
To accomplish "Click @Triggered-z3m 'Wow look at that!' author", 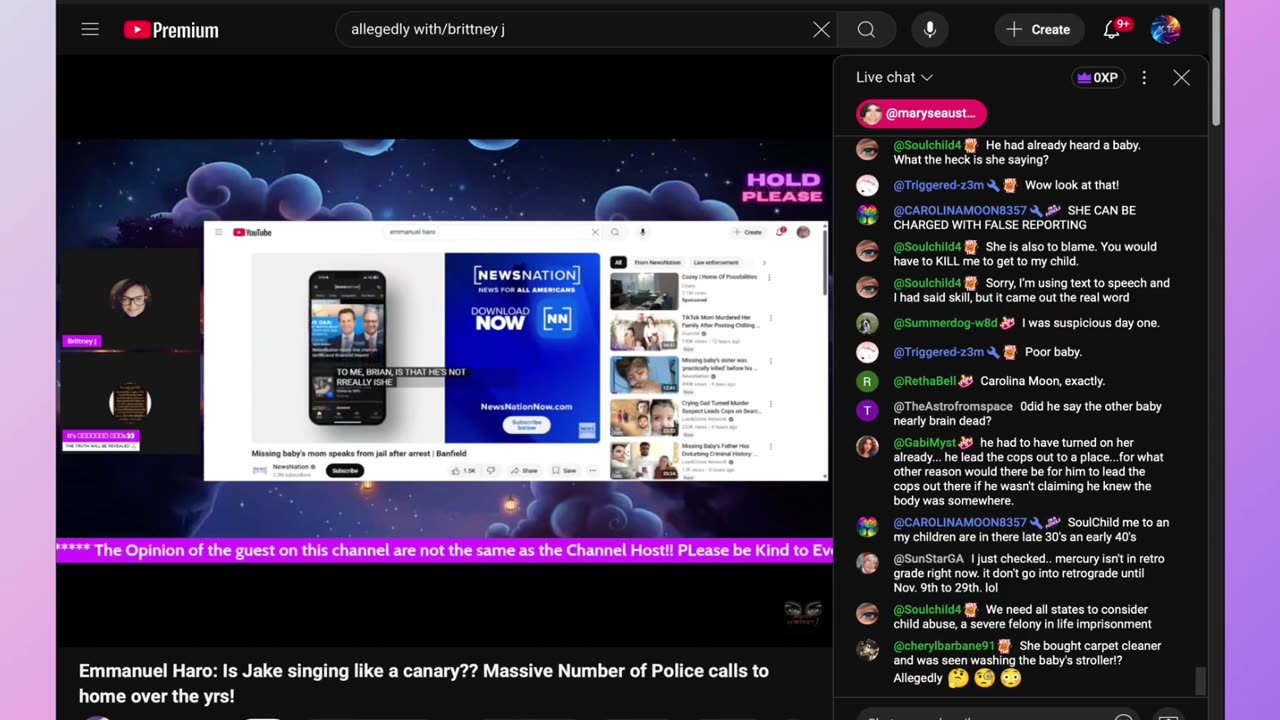I will pyautogui.click(x=938, y=185).
